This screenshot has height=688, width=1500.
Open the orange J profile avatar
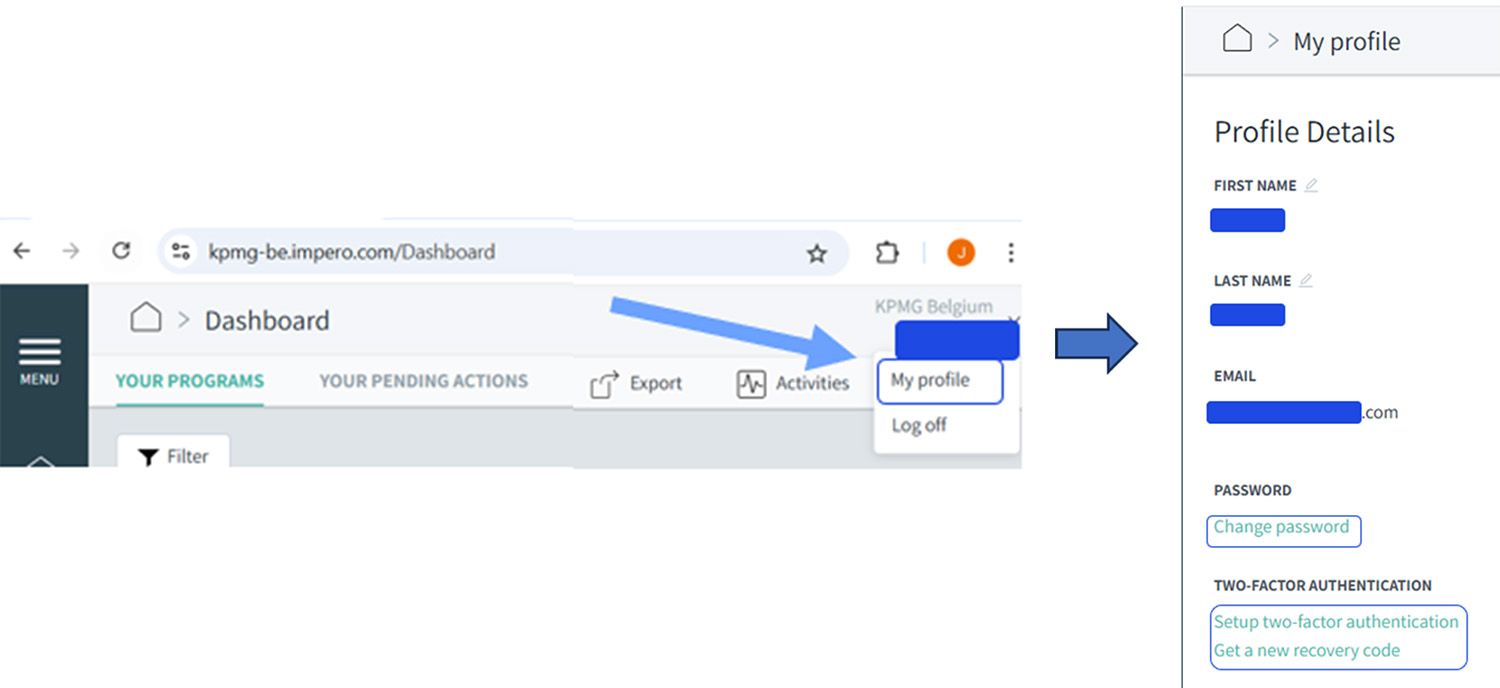(961, 253)
